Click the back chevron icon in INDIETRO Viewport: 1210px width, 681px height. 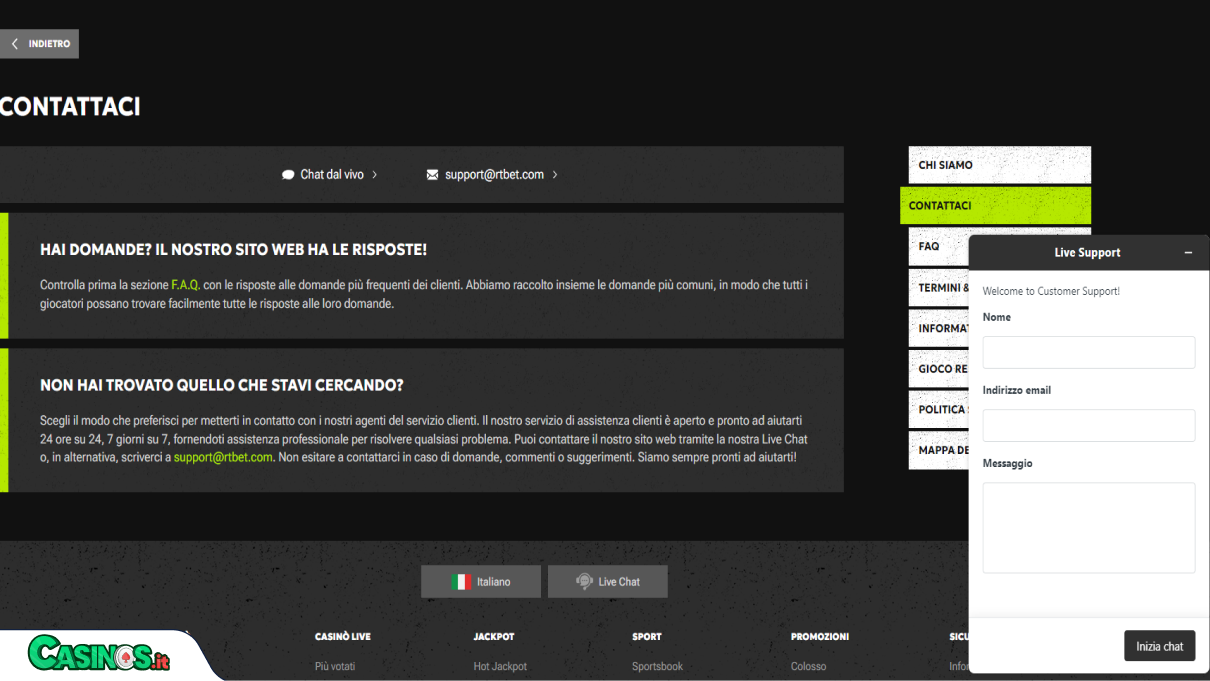tap(15, 44)
